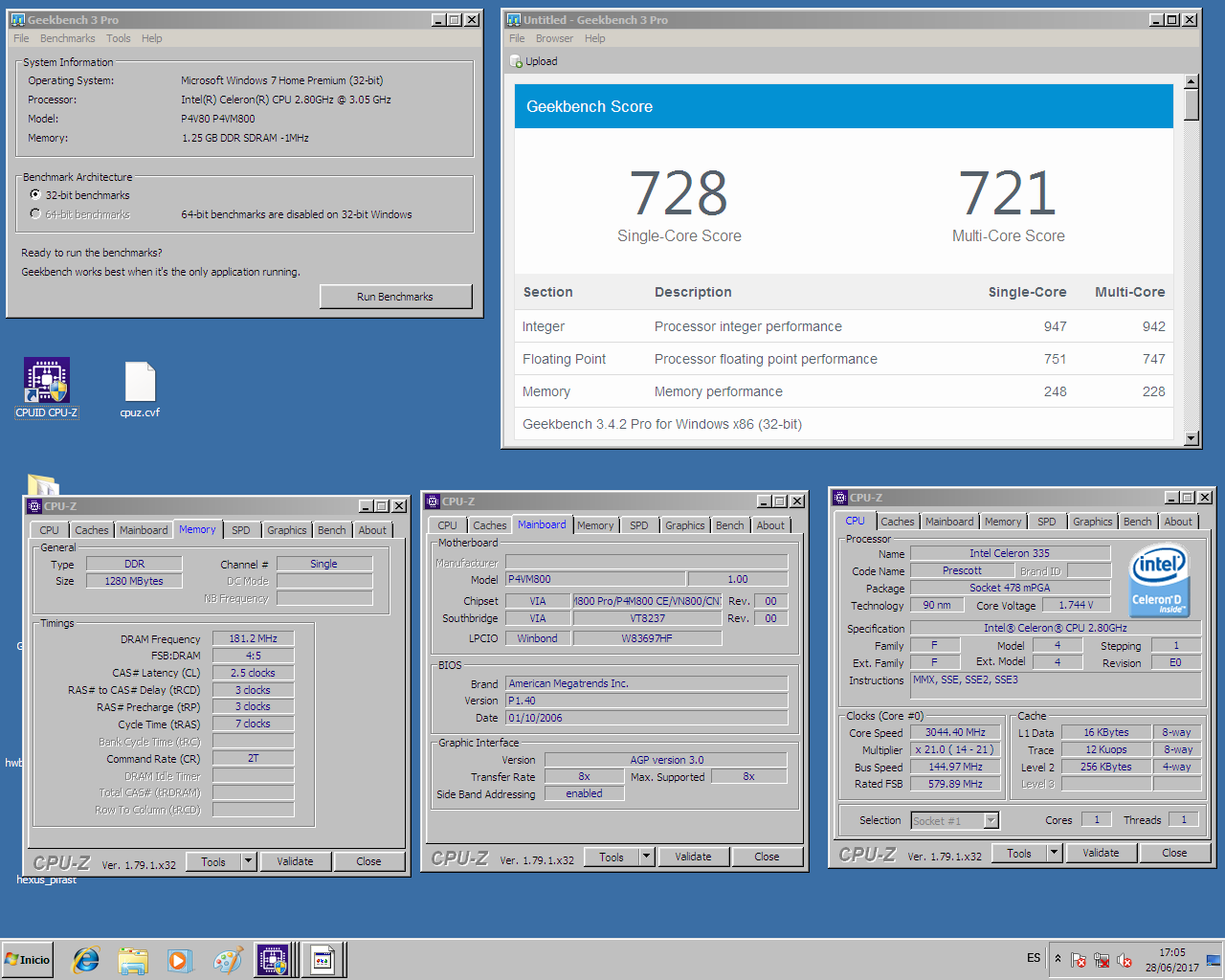
Task: Open the Browser menu in results window
Action: click(554, 38)
